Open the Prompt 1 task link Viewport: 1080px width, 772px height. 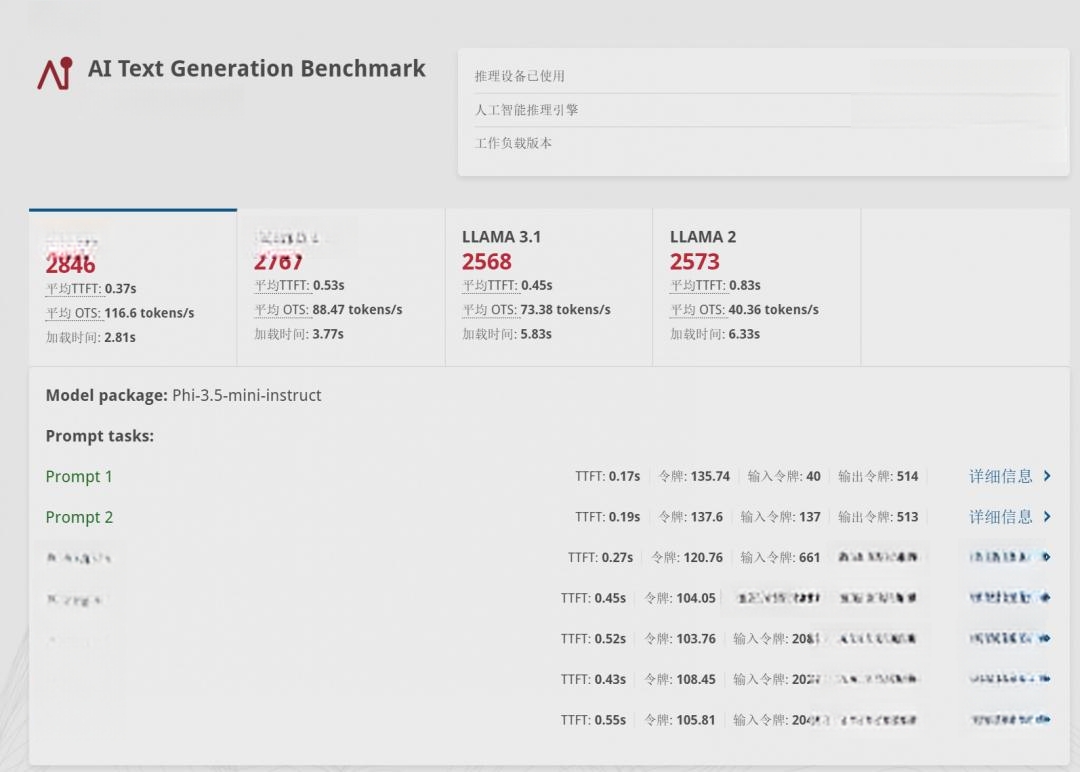click(x=79, y=477)
